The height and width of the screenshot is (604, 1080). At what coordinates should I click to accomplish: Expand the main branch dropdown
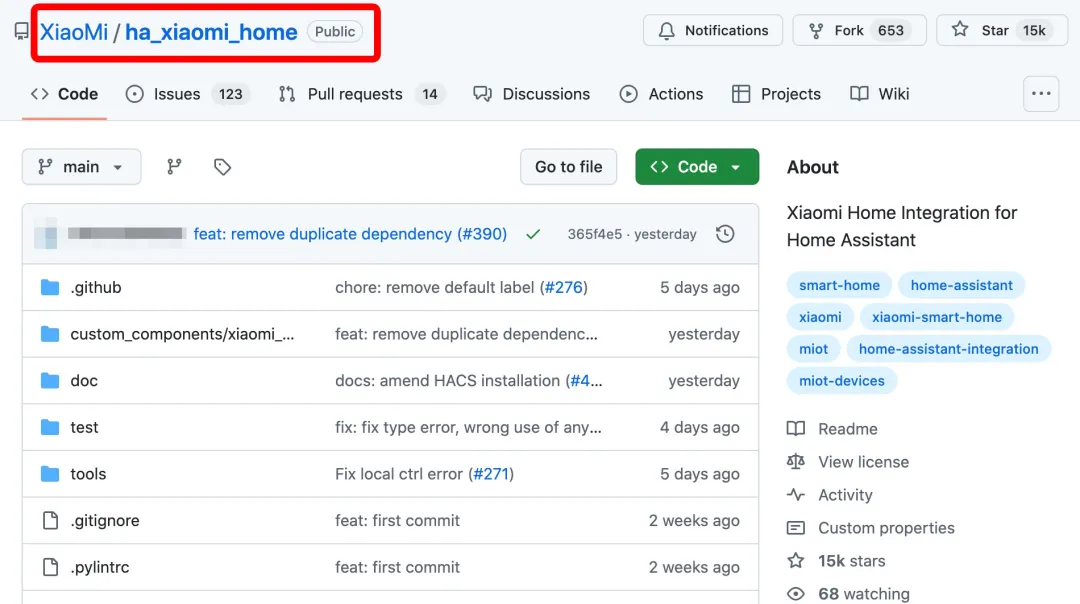point(81,167)
